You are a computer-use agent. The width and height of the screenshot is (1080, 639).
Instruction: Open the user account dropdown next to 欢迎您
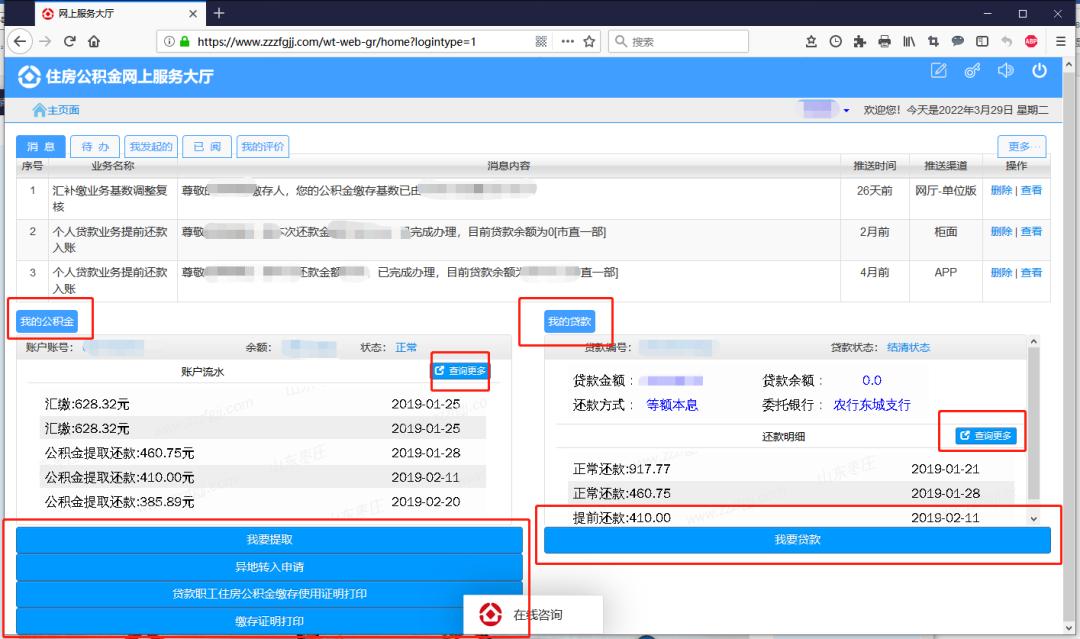[848, 110]
